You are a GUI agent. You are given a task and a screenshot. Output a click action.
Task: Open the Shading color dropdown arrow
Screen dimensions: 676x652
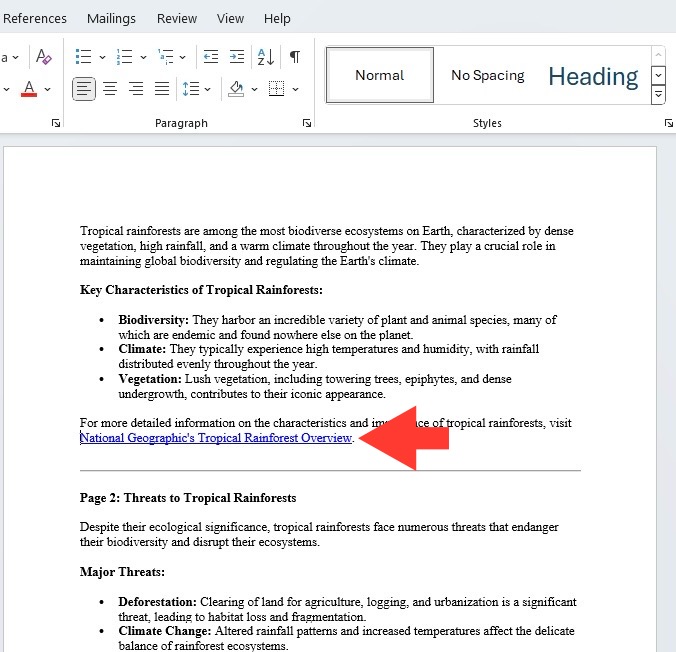(x=254, y=89)
